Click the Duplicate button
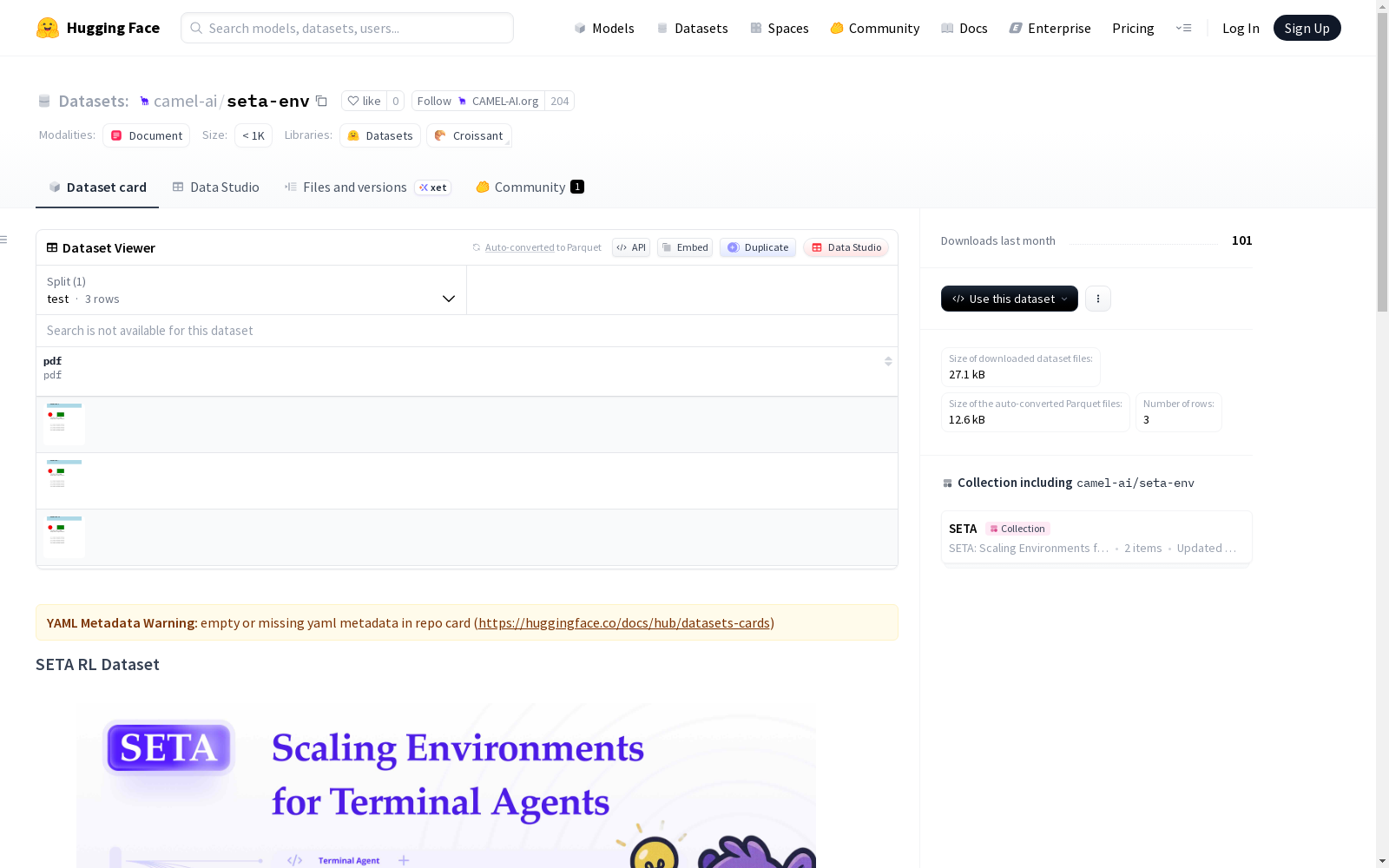The image size is (1389, 868). coord(758,247)
